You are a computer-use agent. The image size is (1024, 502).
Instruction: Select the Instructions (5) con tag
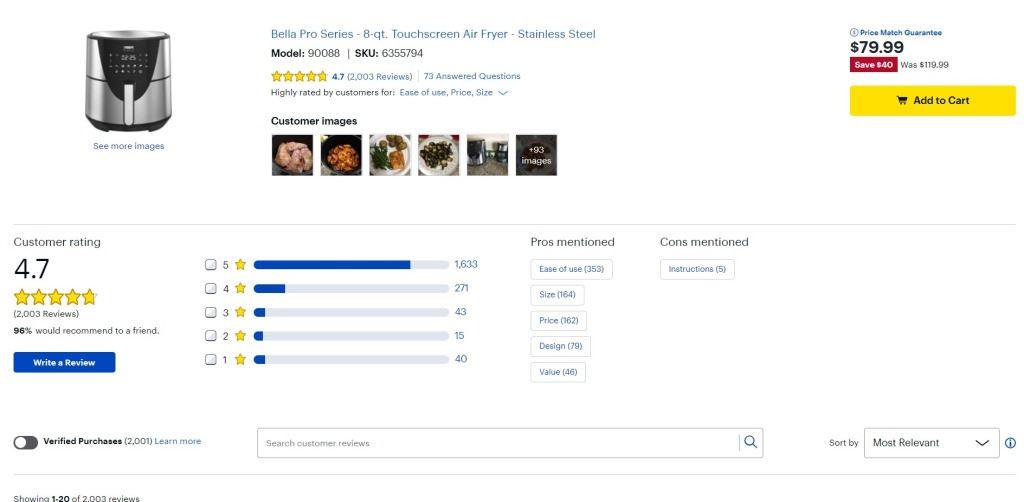(x=697, y=269)
